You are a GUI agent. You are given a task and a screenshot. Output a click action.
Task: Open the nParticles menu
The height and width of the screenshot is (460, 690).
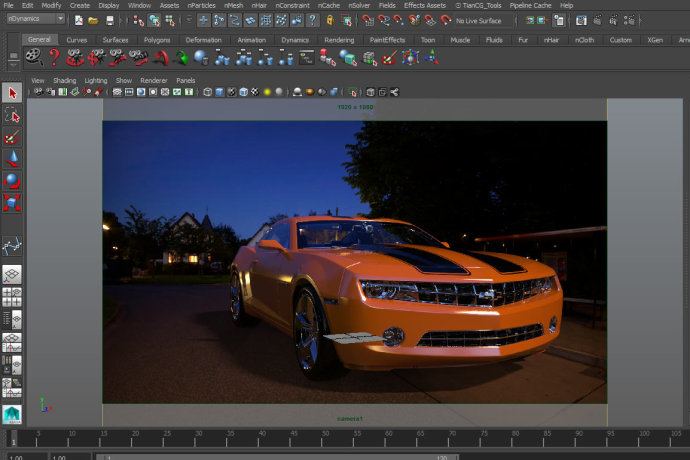tap(201, 5)
